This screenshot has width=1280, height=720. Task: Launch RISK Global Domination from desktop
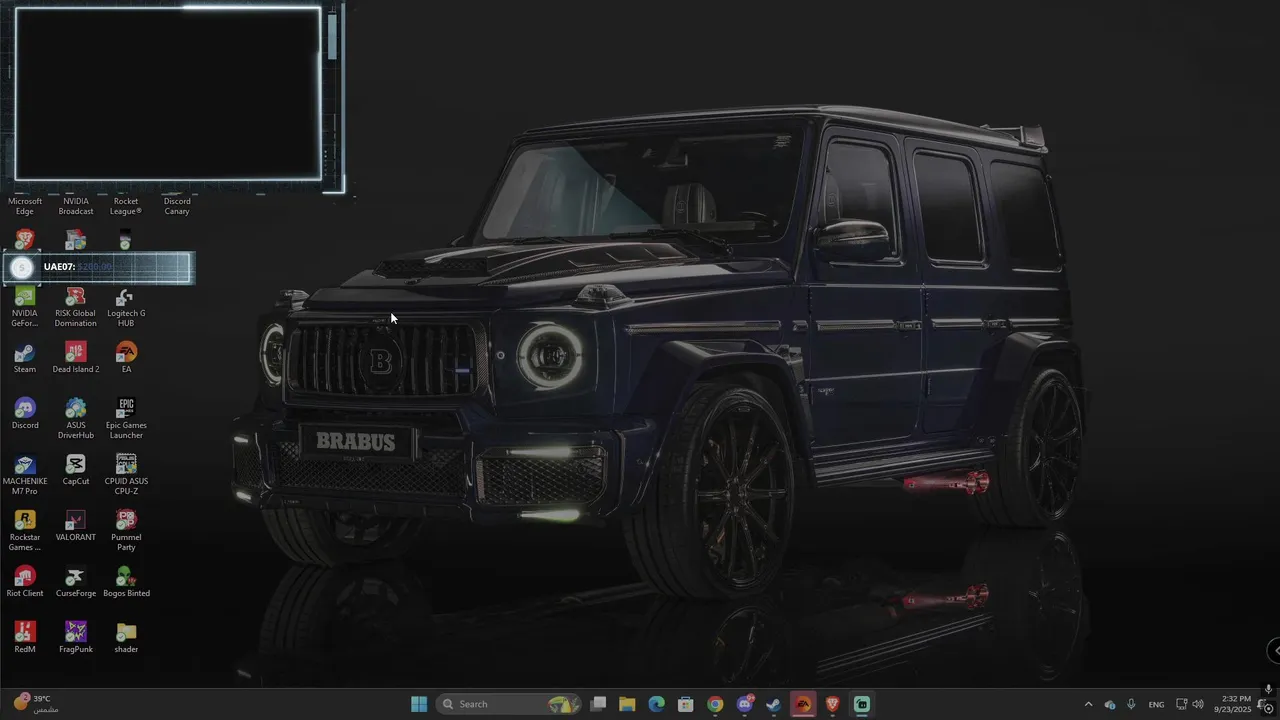(x=75, y=307)
